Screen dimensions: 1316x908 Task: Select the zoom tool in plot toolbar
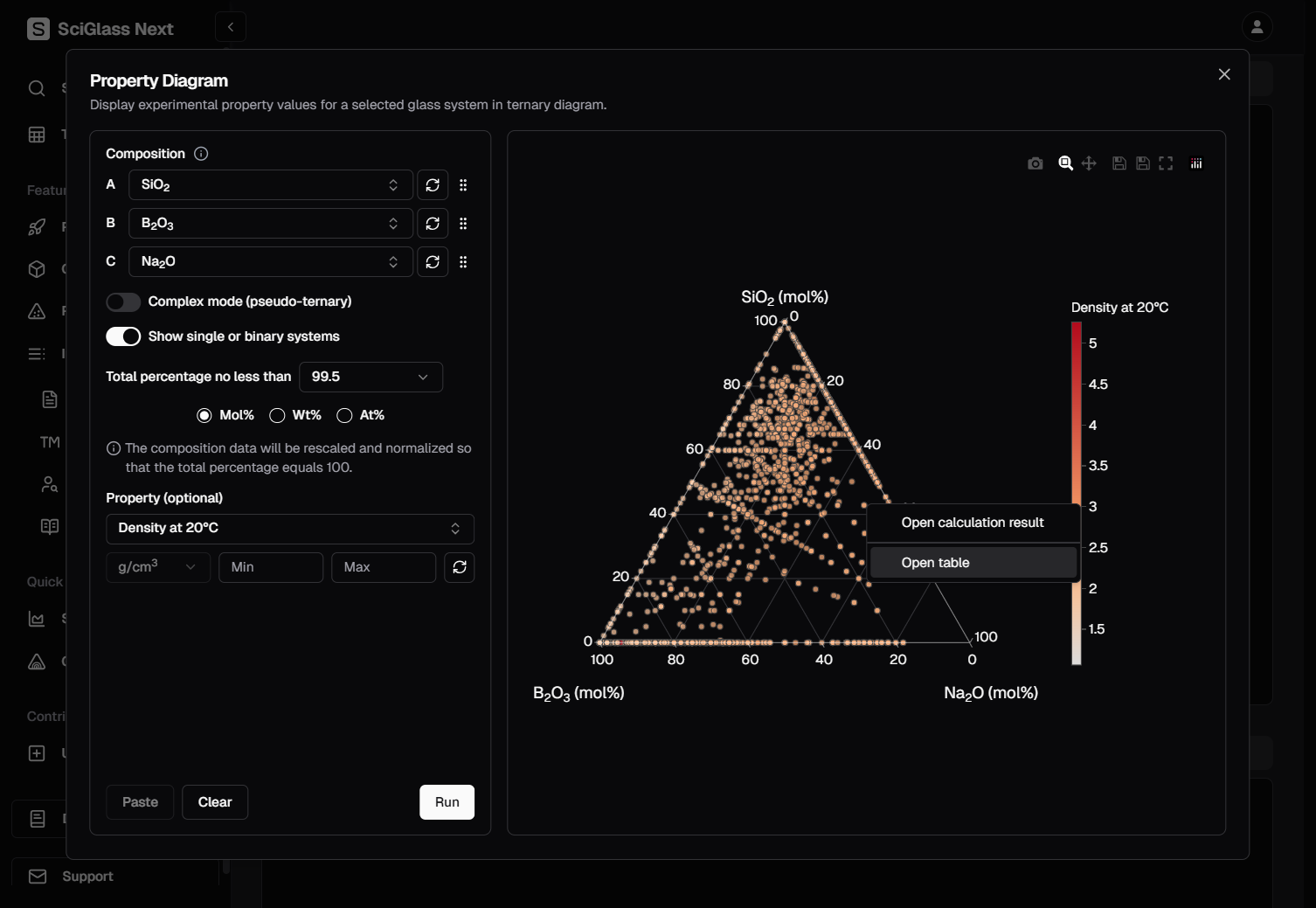pyautogui.click(x=1065, y=163)
